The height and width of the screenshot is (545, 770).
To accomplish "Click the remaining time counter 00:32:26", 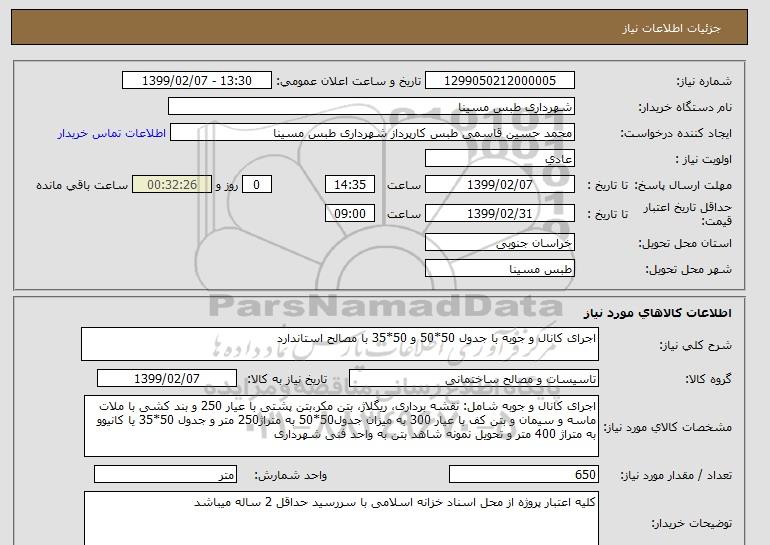I will pyautogui.click(x=172, y=185).
